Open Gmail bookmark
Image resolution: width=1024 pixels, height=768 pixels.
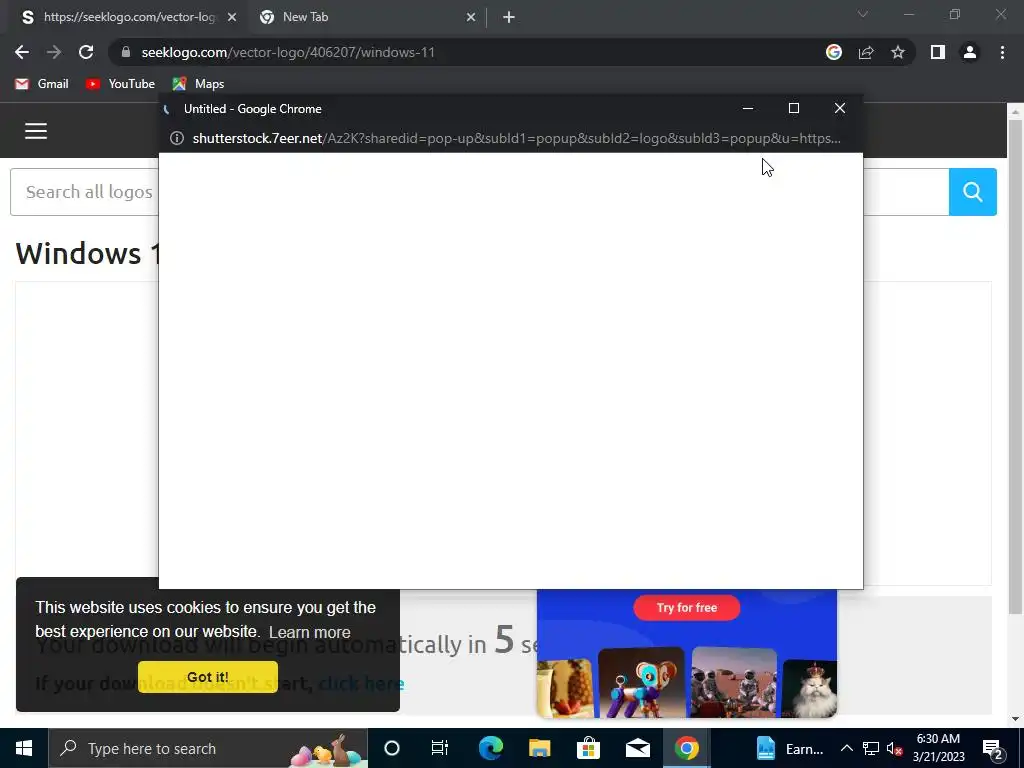[42, 84]
